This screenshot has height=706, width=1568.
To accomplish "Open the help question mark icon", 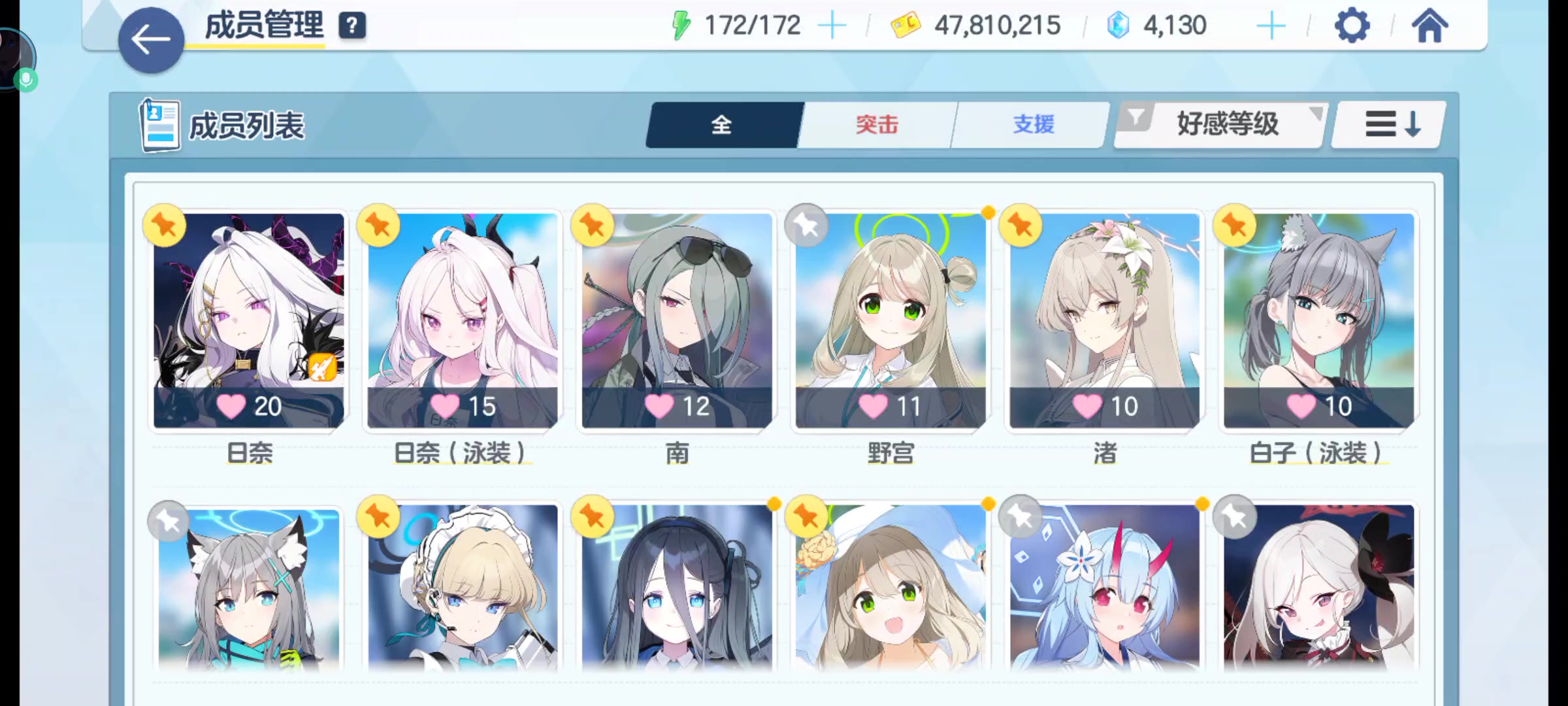I will point(352,26).
